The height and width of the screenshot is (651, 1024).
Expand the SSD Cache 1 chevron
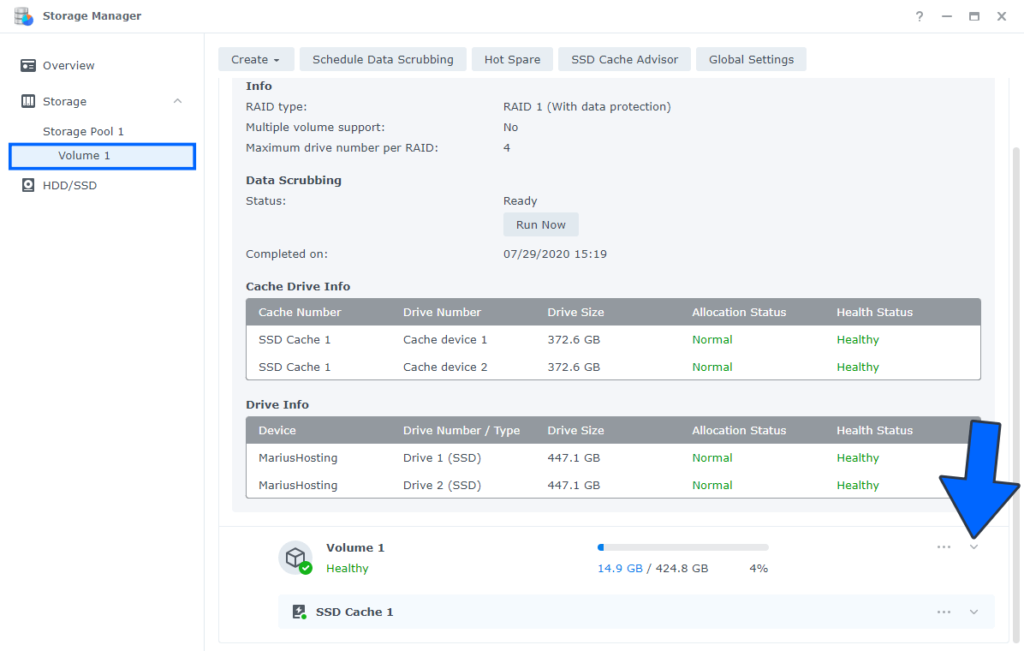974,612
